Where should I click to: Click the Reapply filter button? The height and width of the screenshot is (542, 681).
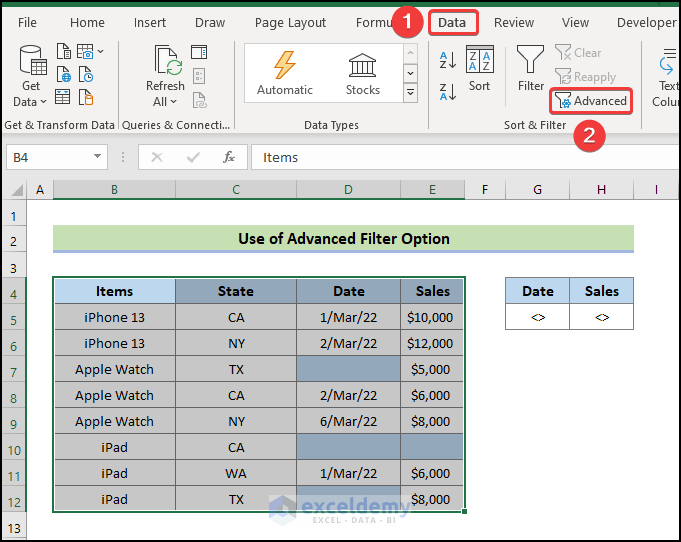585,77
